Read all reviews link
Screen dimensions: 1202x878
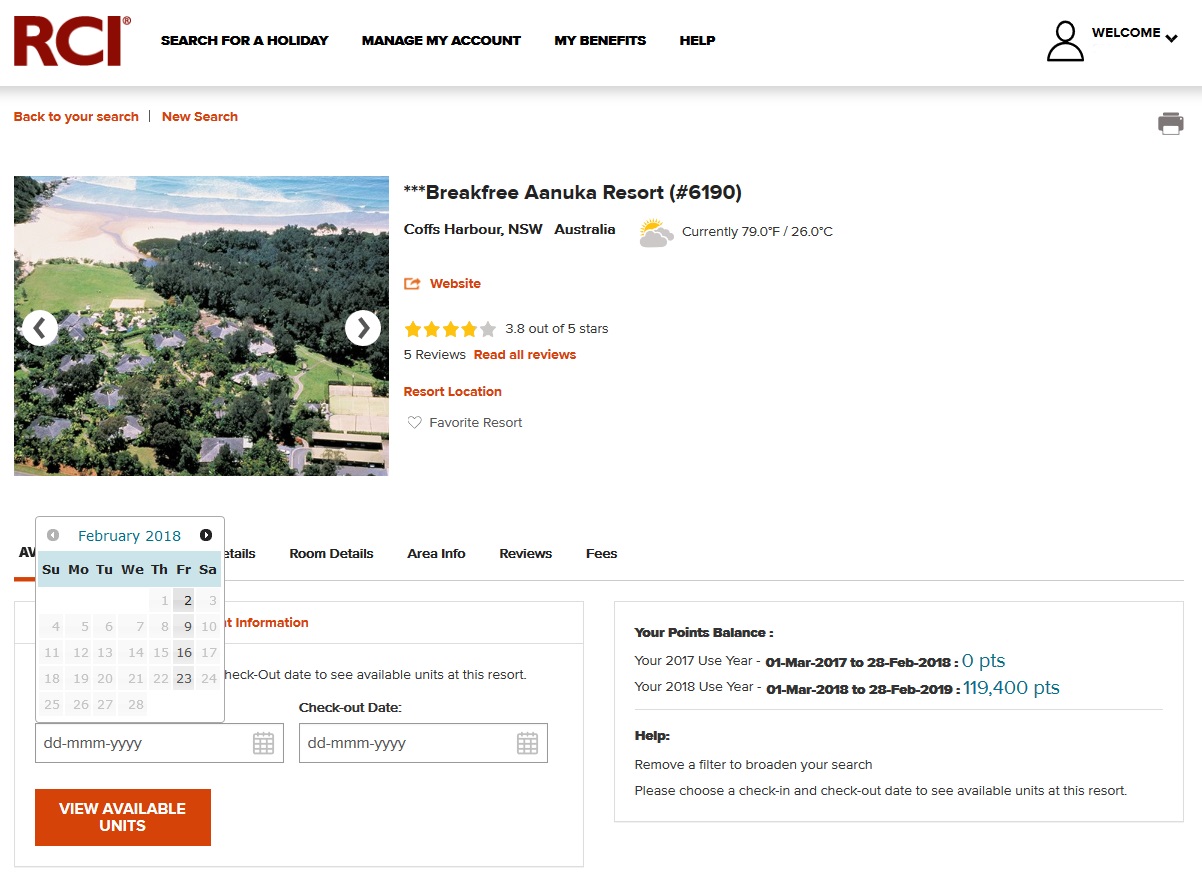pyautogui.click(x=525, y=355)
